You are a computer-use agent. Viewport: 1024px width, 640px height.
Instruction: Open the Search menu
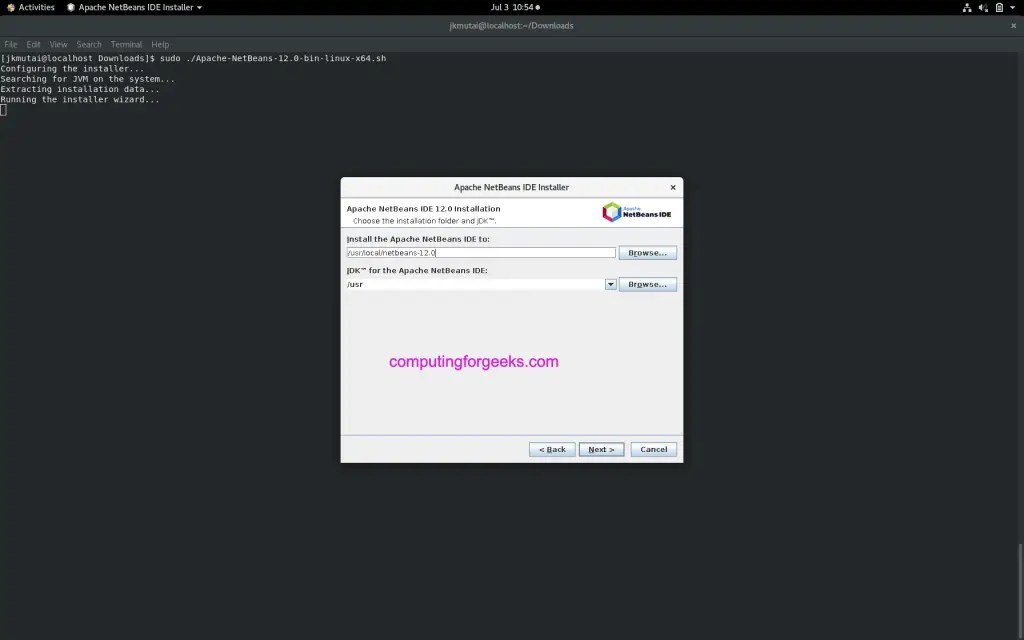(x=89, y=44)
